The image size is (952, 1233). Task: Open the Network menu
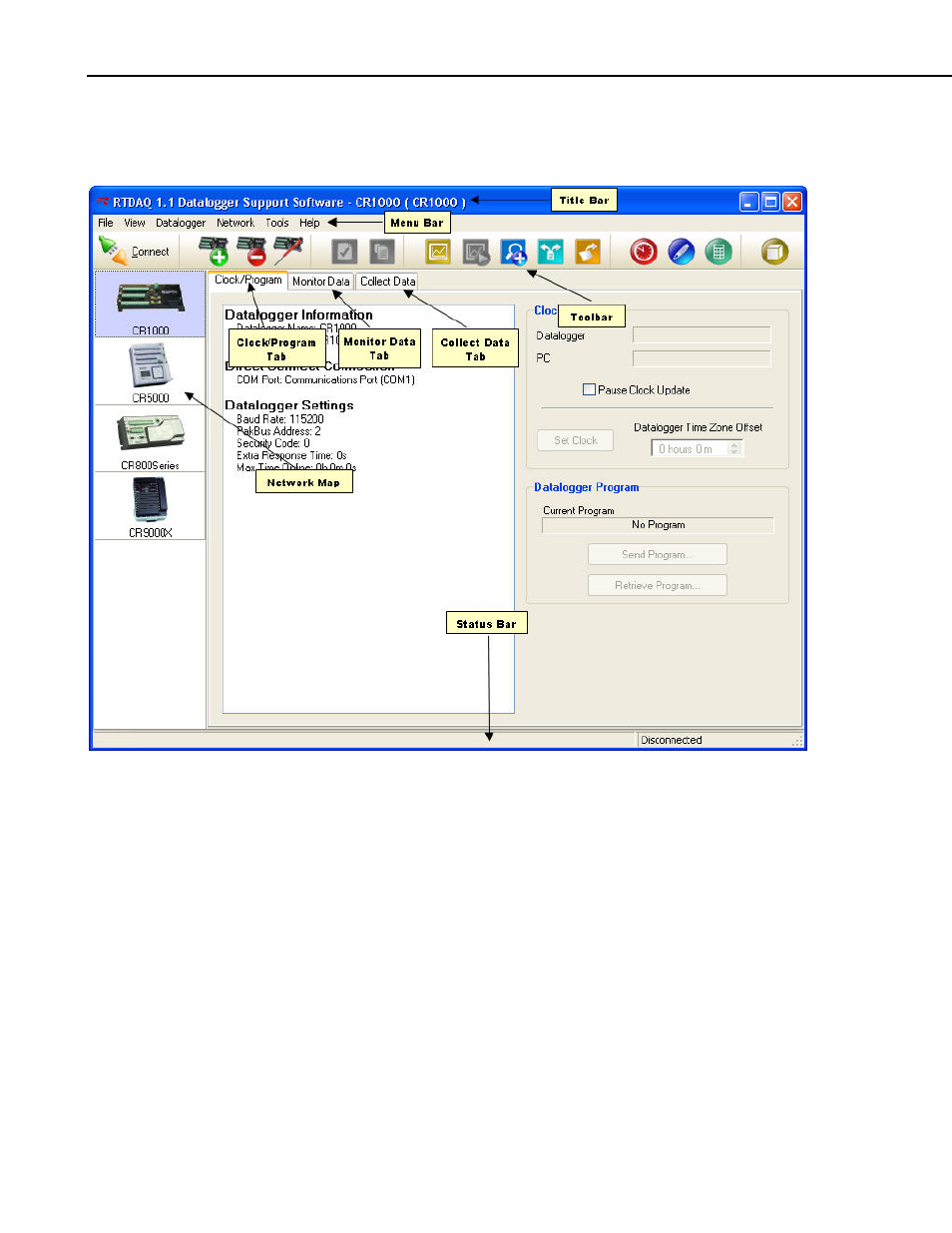coord(236,223)
